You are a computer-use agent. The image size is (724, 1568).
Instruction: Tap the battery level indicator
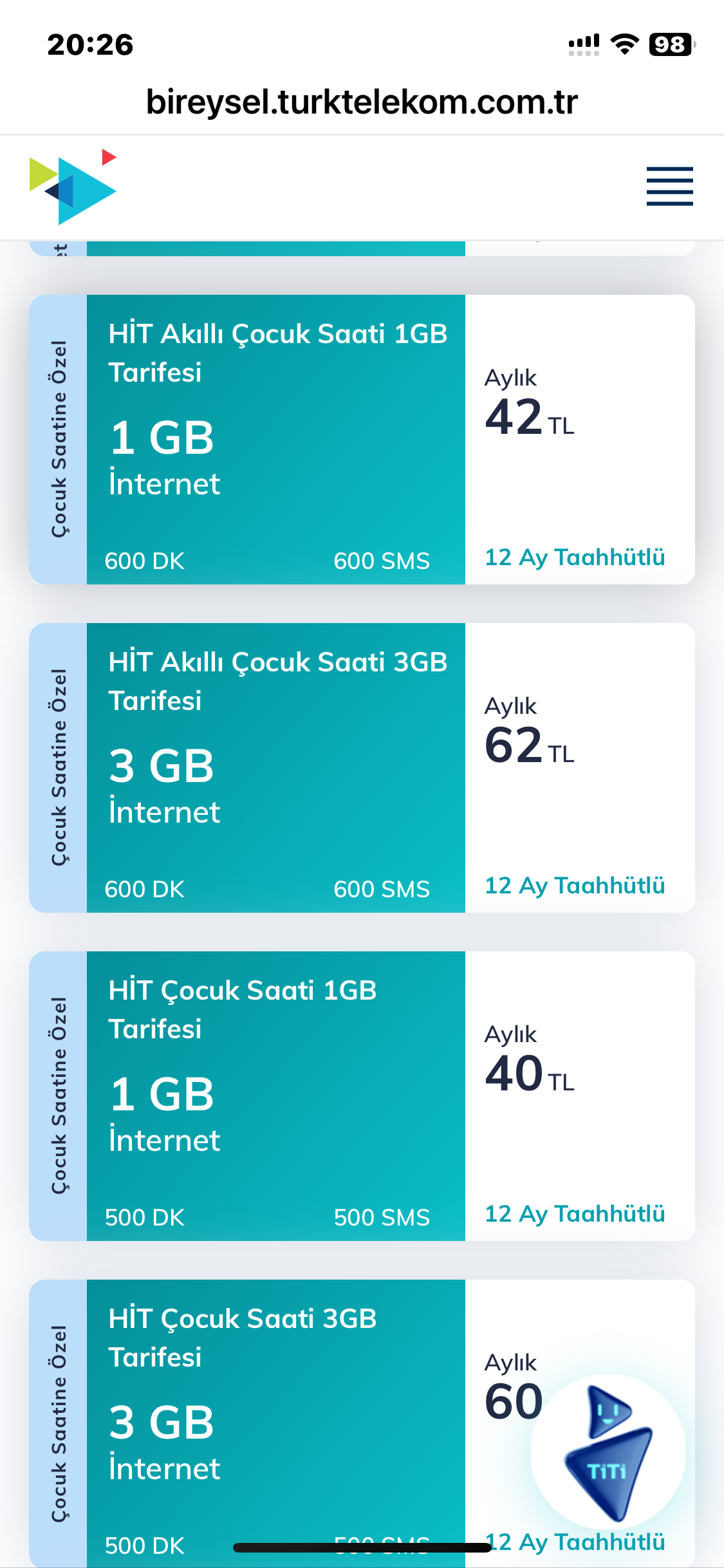point(672,44)
